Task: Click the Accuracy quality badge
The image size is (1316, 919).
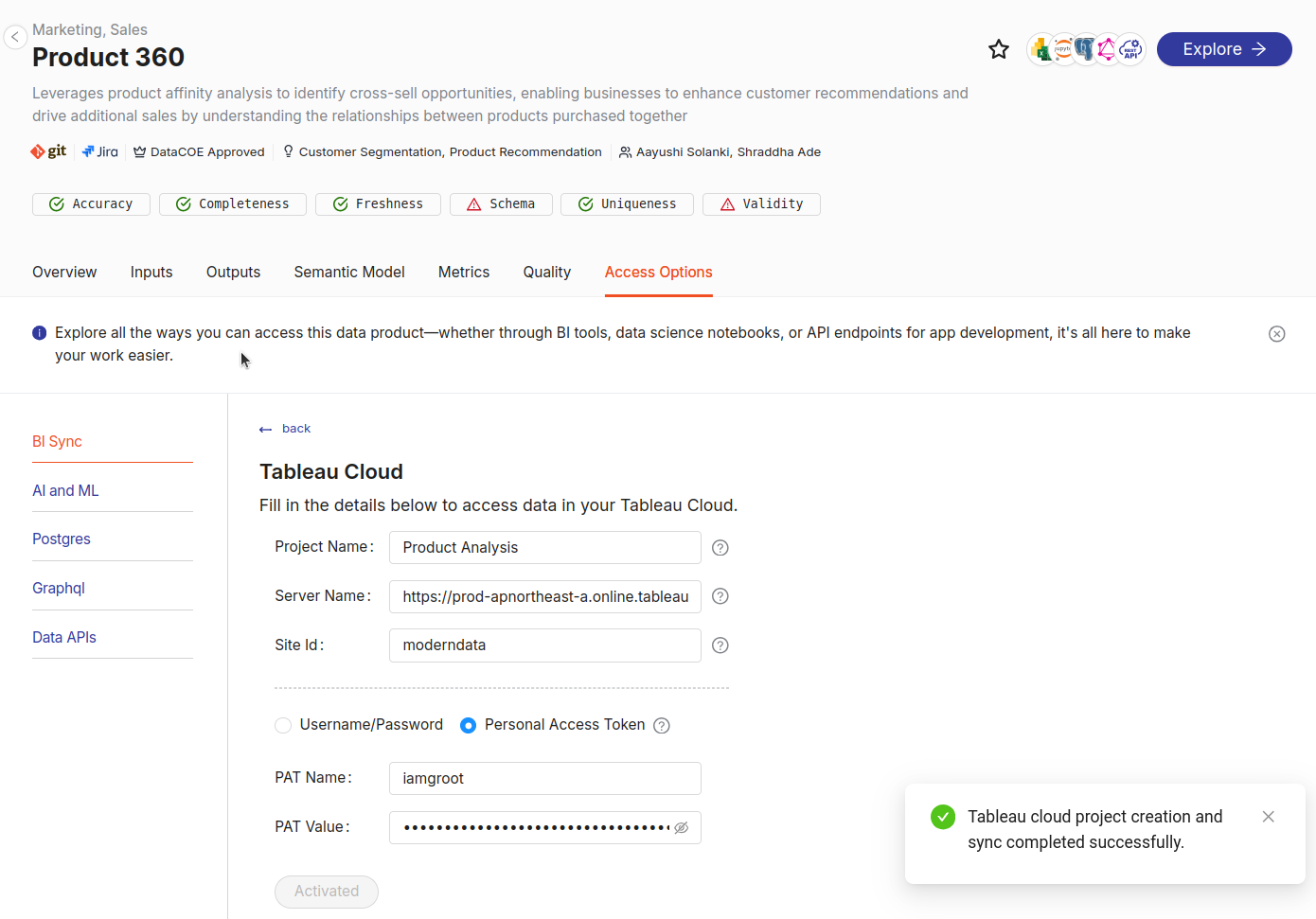Action: (91, 204)
